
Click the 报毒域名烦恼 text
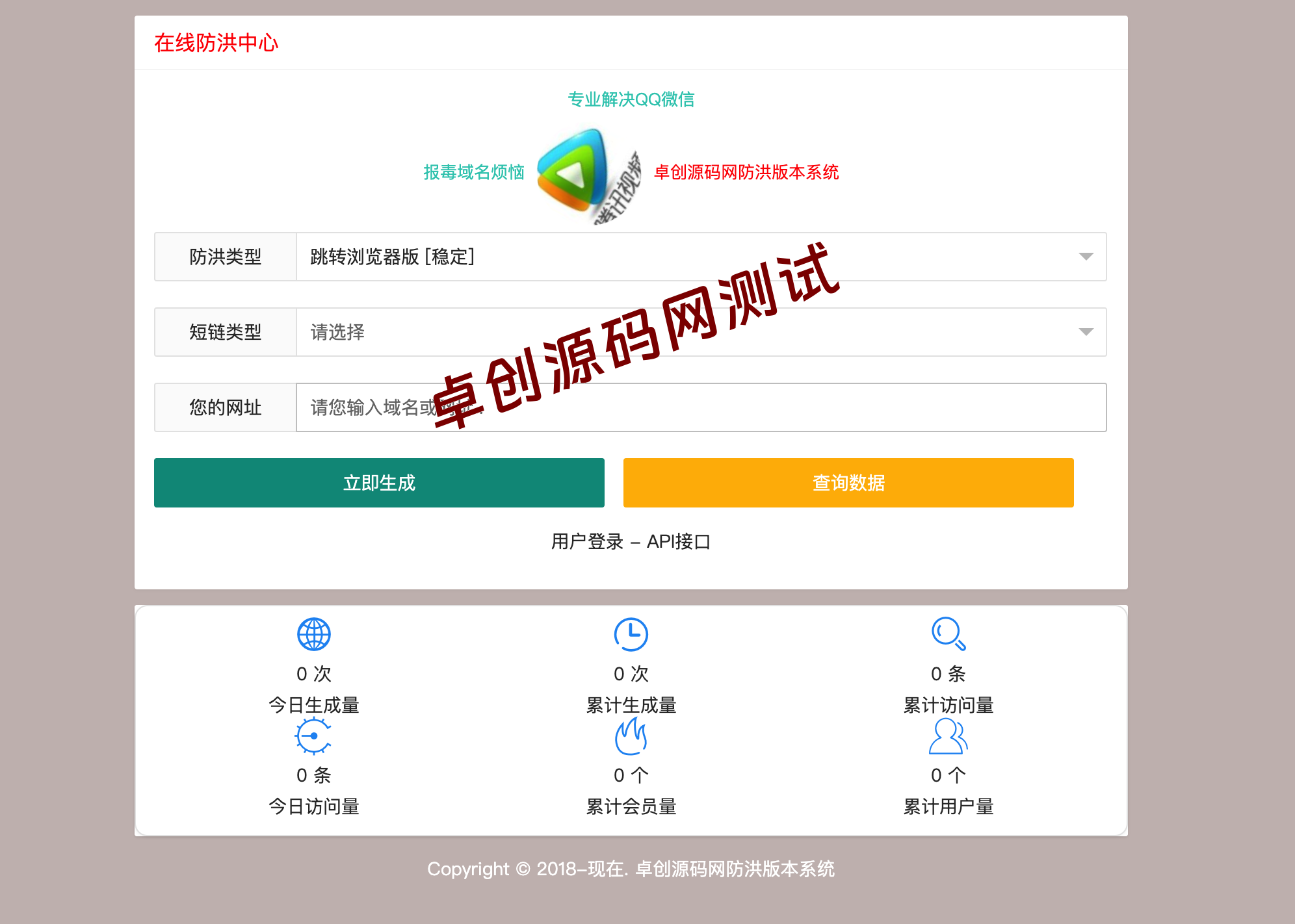(474, 172)
